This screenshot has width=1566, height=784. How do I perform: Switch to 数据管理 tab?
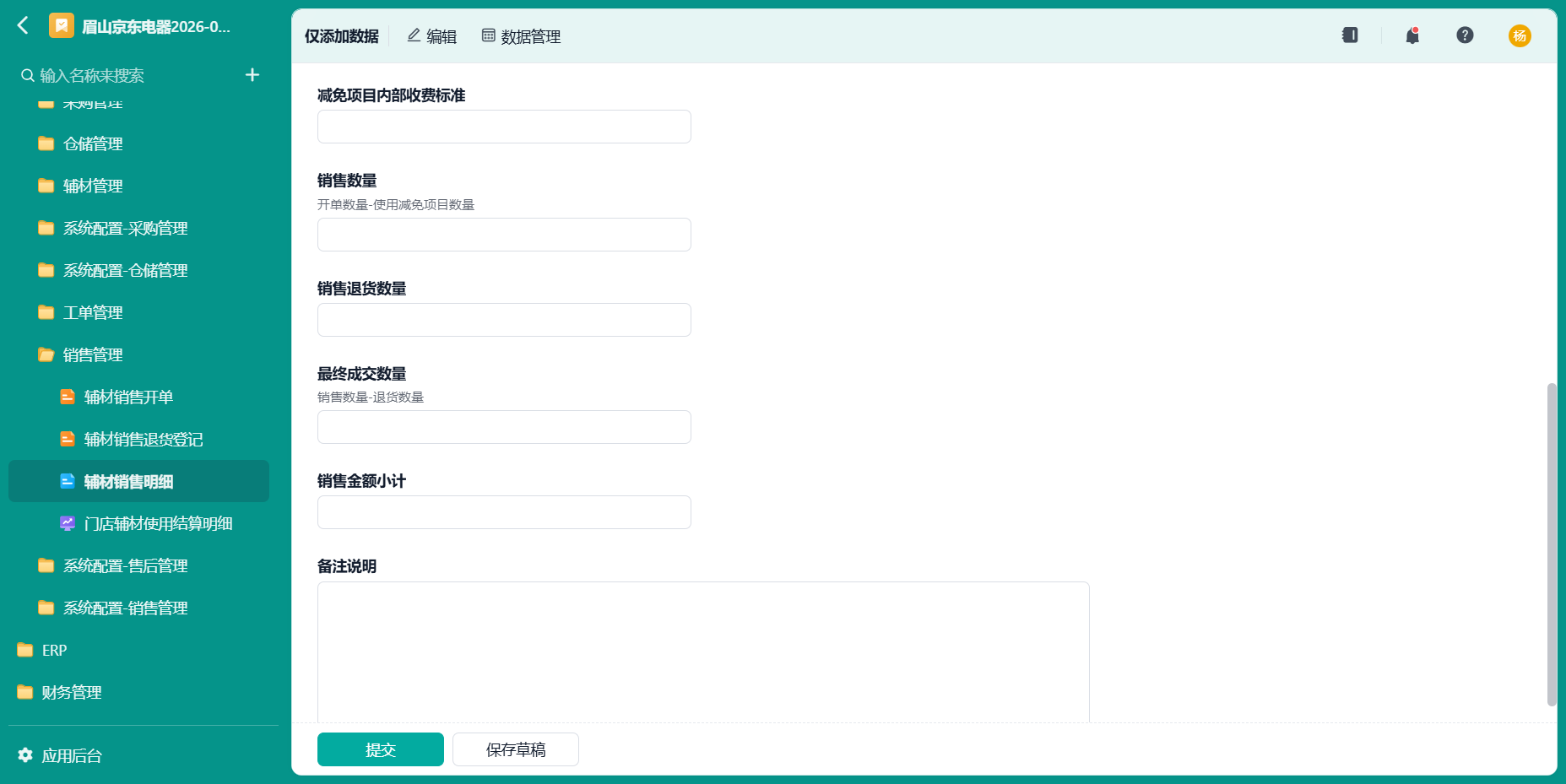pyautogui.click(x=521, y=36)
